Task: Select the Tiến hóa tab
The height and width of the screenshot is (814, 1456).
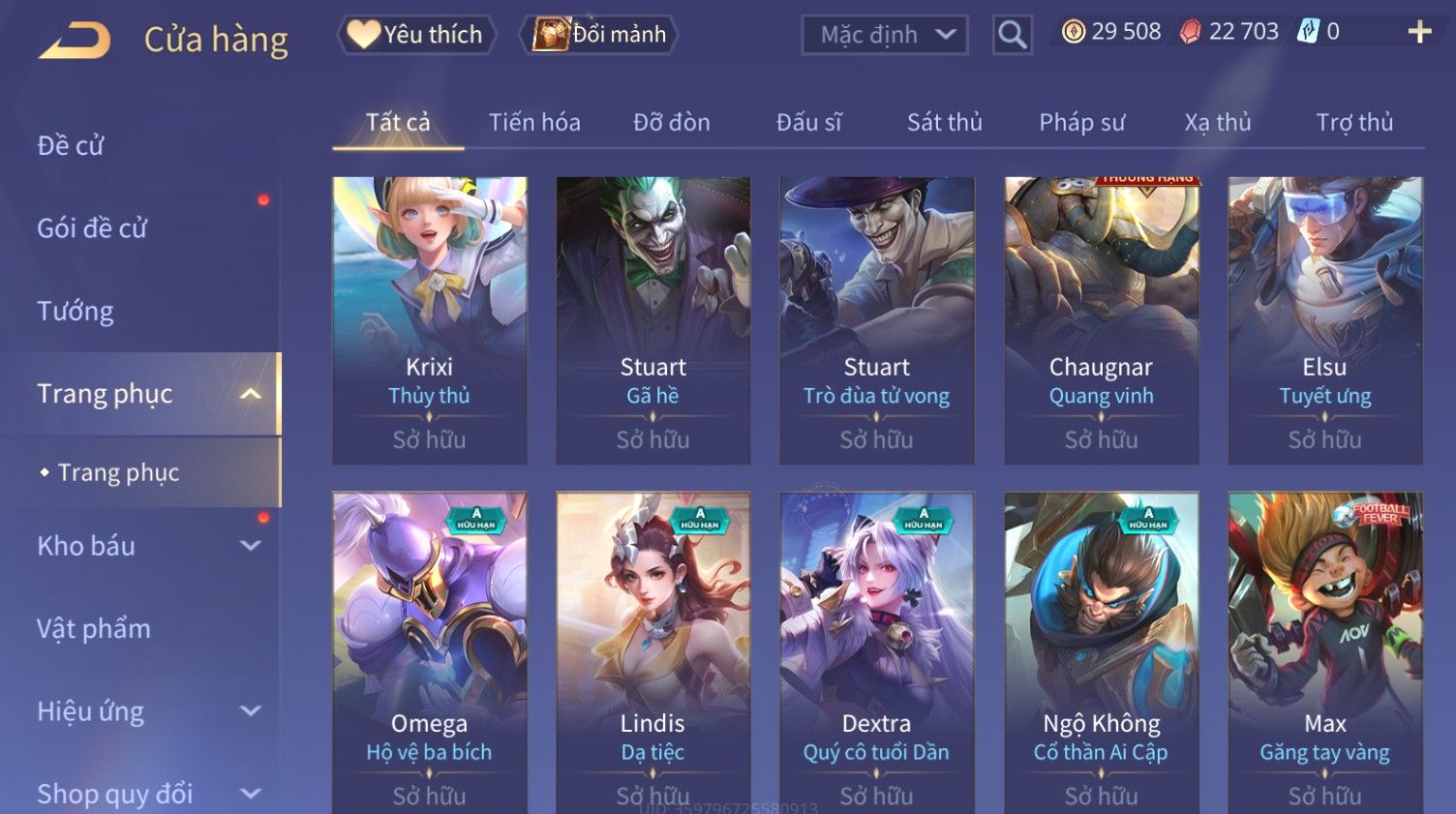Action: [x=534, y=123]
